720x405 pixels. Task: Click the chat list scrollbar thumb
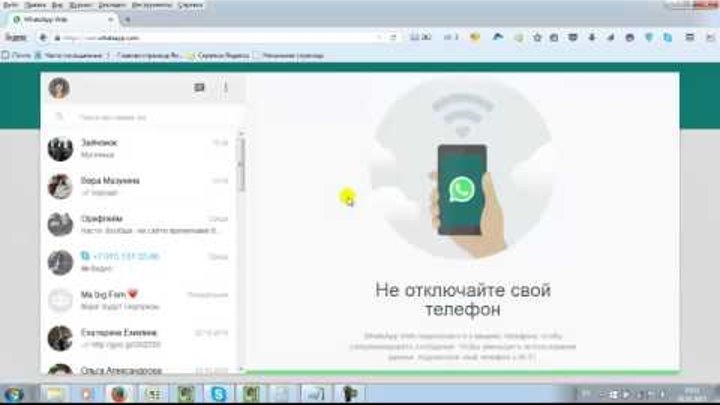pyautogui.click(x=242, y=164)
